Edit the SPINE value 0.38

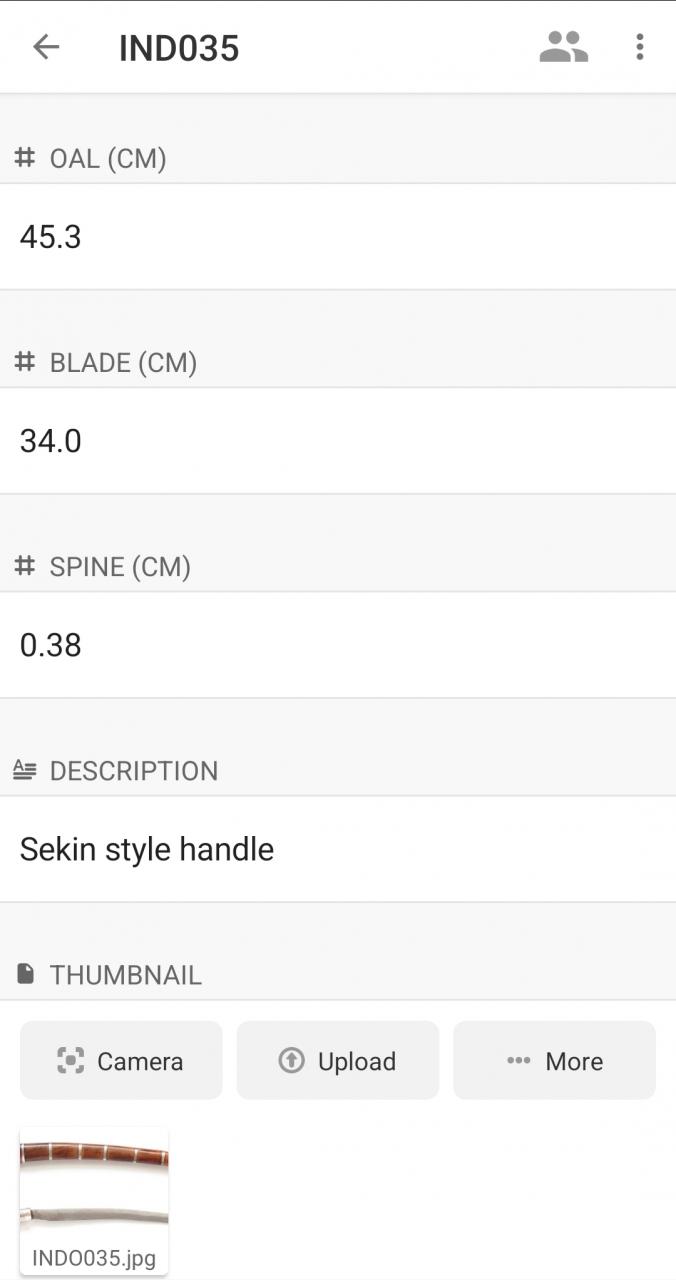[x=338, y=645]
